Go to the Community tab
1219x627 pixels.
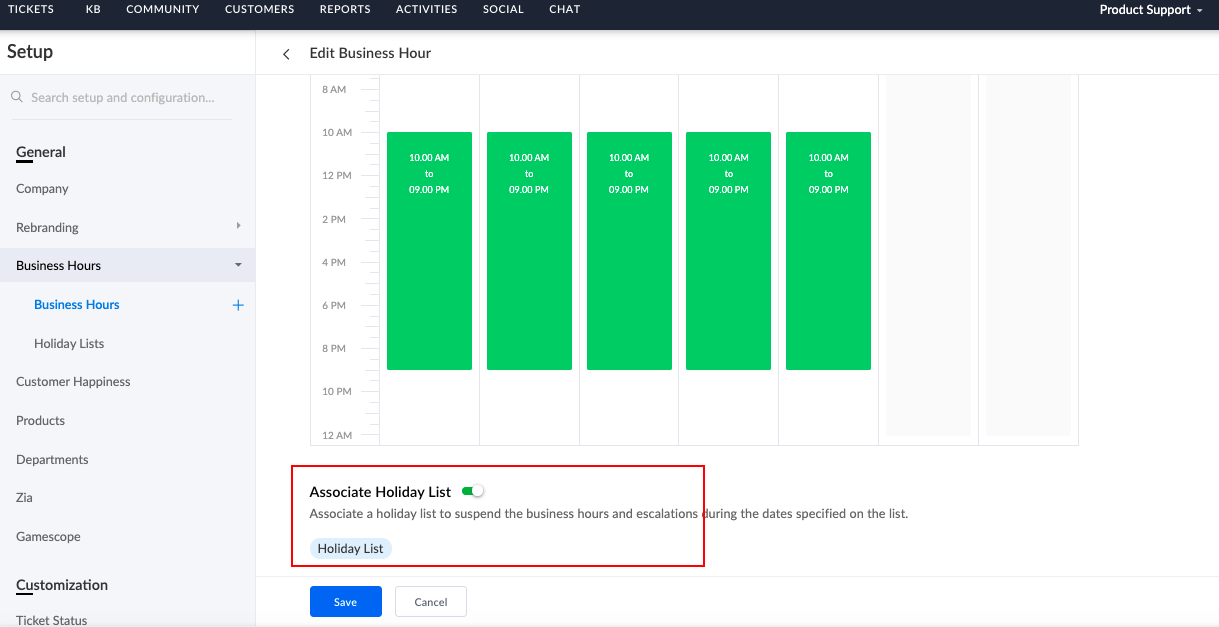pos(163,9)
